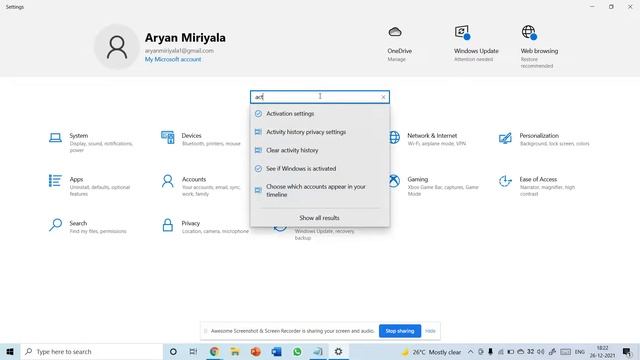Click the ENG language indicator
The image size is (640, 360).
pos(580,352)
